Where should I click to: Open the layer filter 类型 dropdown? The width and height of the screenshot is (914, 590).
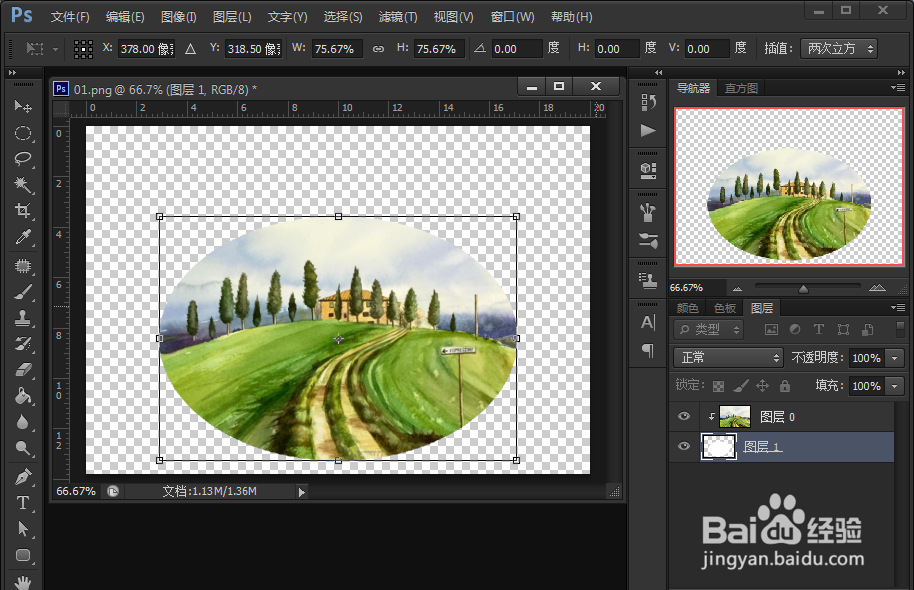(x=709, y=329)
